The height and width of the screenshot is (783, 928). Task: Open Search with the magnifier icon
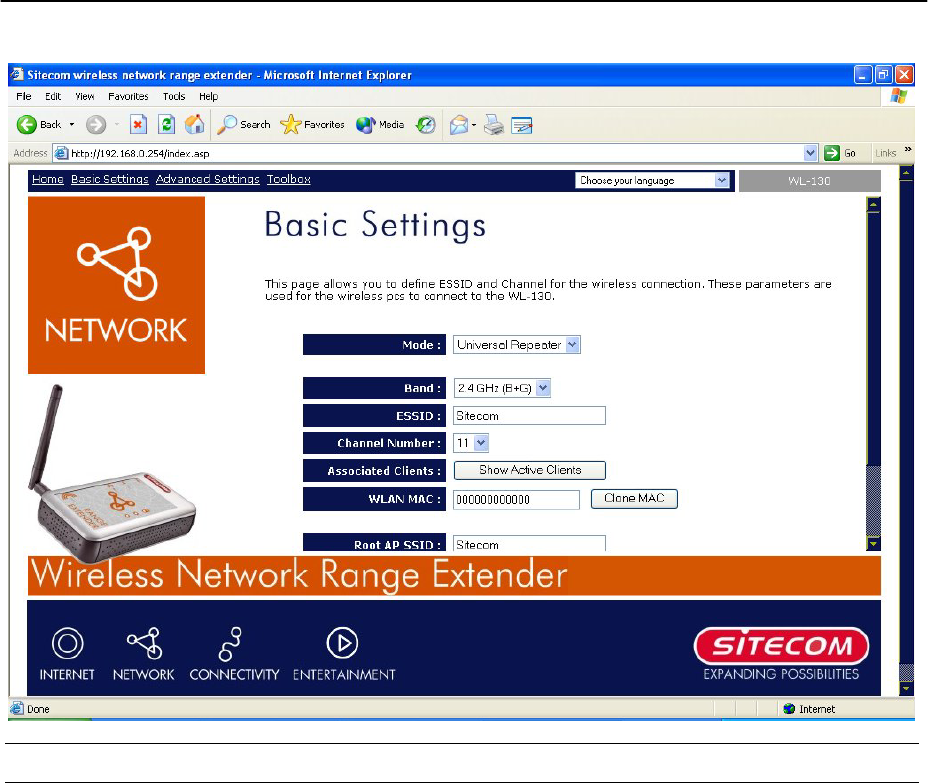[x=227, y=124]
